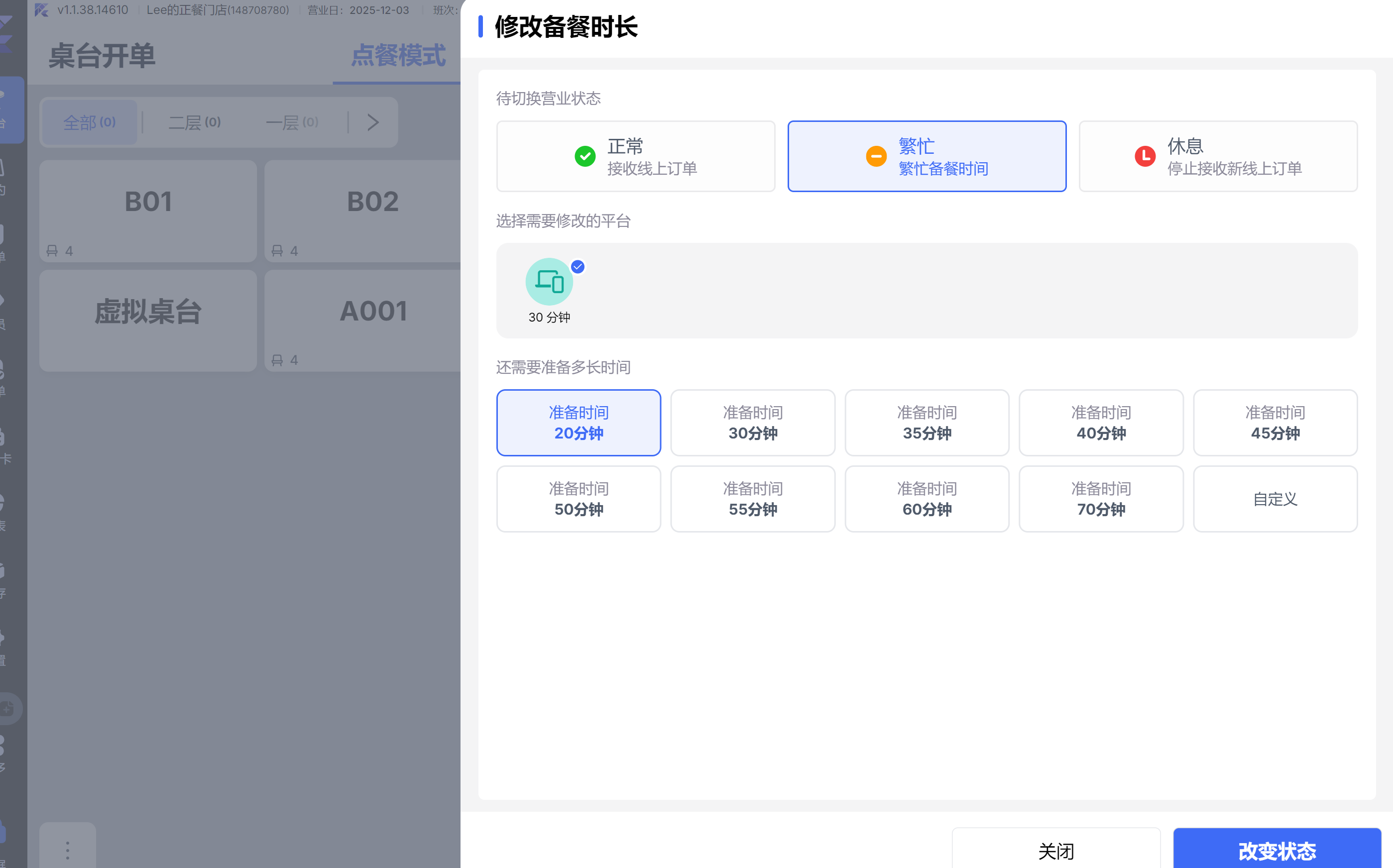Open the 虚拟桌台 table card
Viewport: 1393px width, 868px height.
(x=147, y=321)
